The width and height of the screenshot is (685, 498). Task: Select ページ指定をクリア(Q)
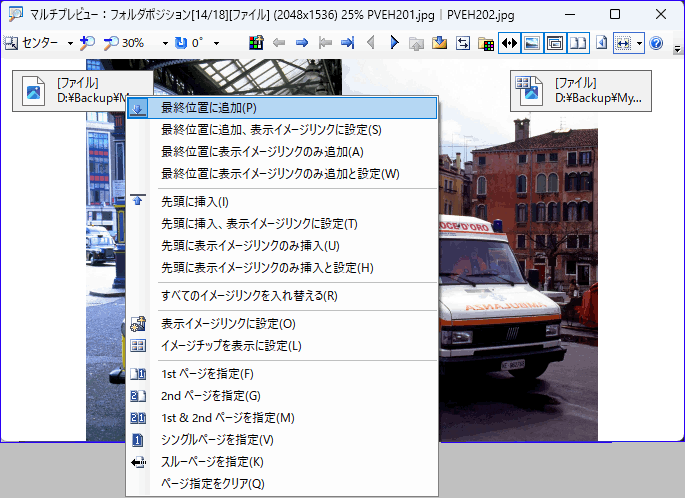point(282,484)
